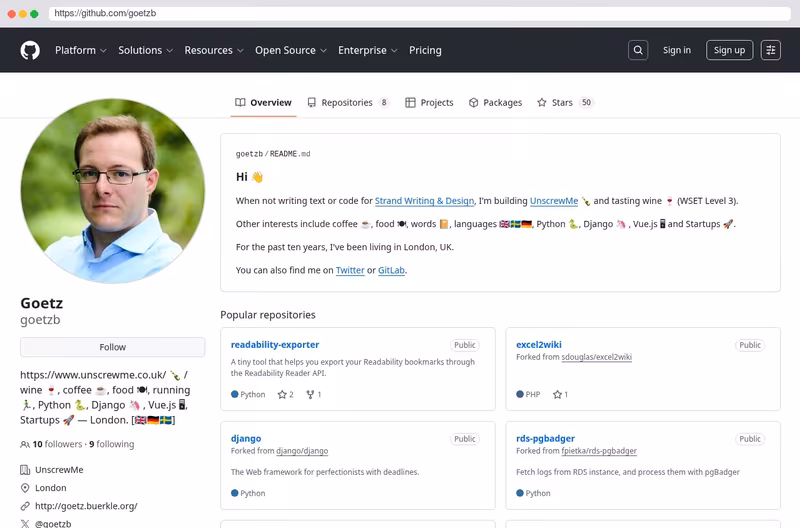Click the location pin icon beside London
This screenshot has height=528, width=800.
pyautogui.click(x=24, y=488)
